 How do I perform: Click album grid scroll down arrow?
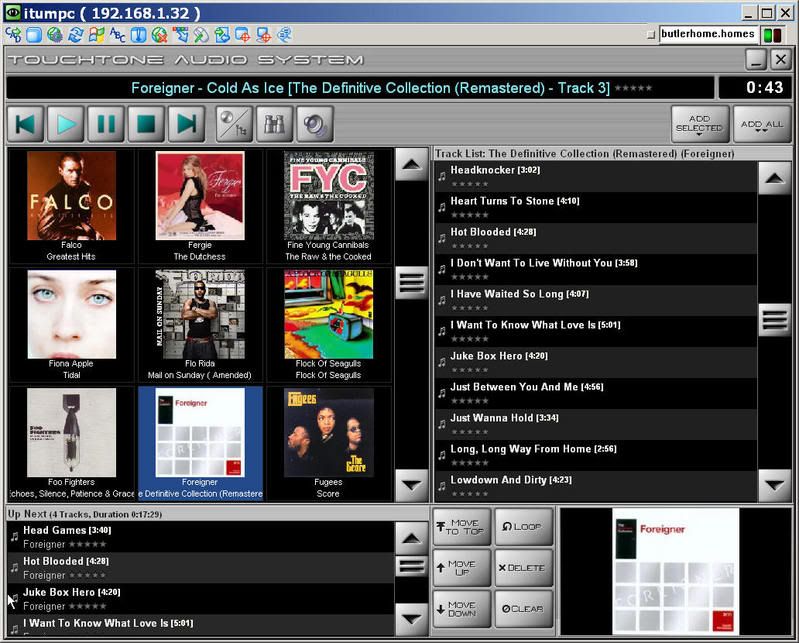[412, 485]
